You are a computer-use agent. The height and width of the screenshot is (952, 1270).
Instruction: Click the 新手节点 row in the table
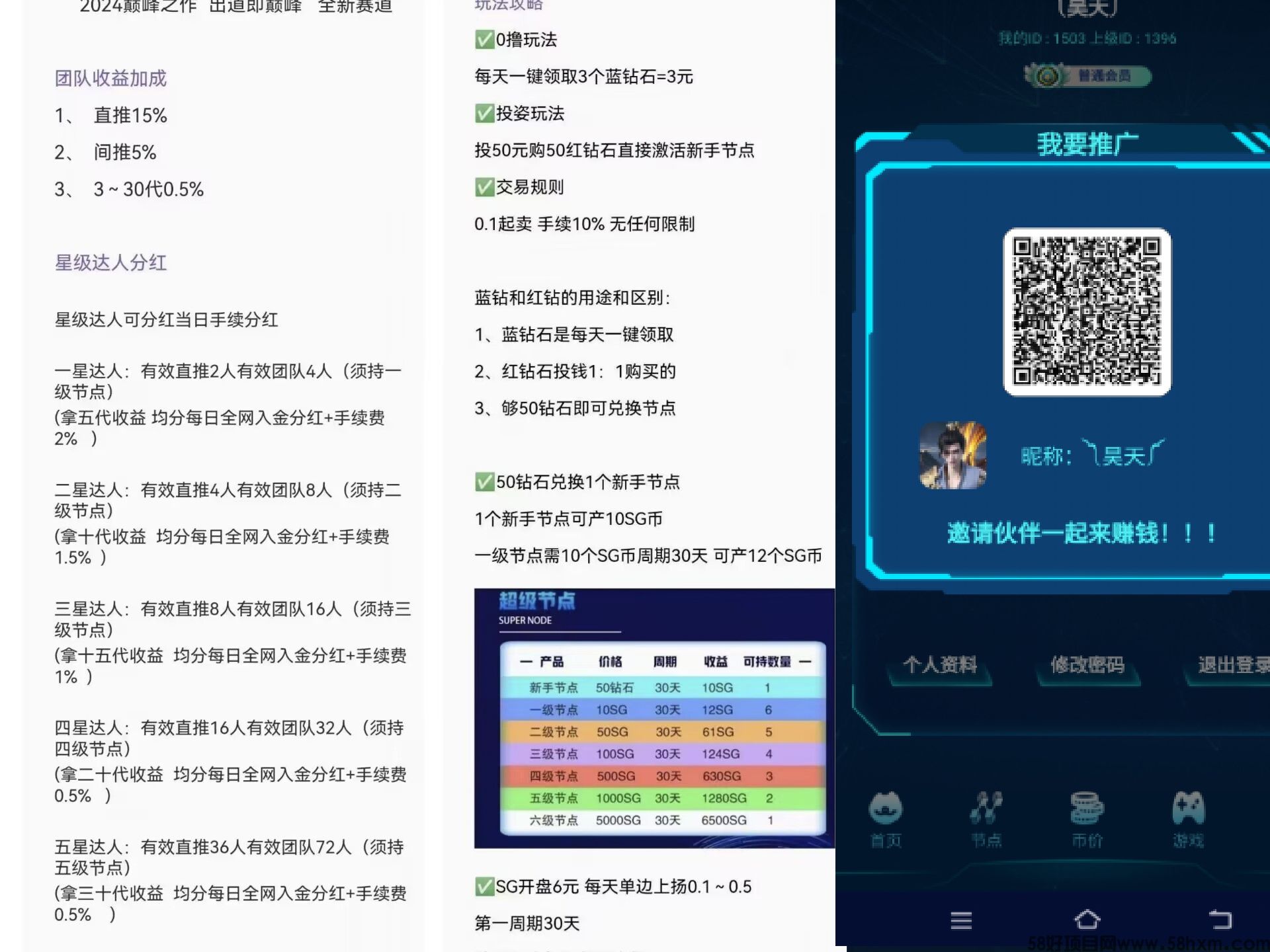(x=663, y=688)
